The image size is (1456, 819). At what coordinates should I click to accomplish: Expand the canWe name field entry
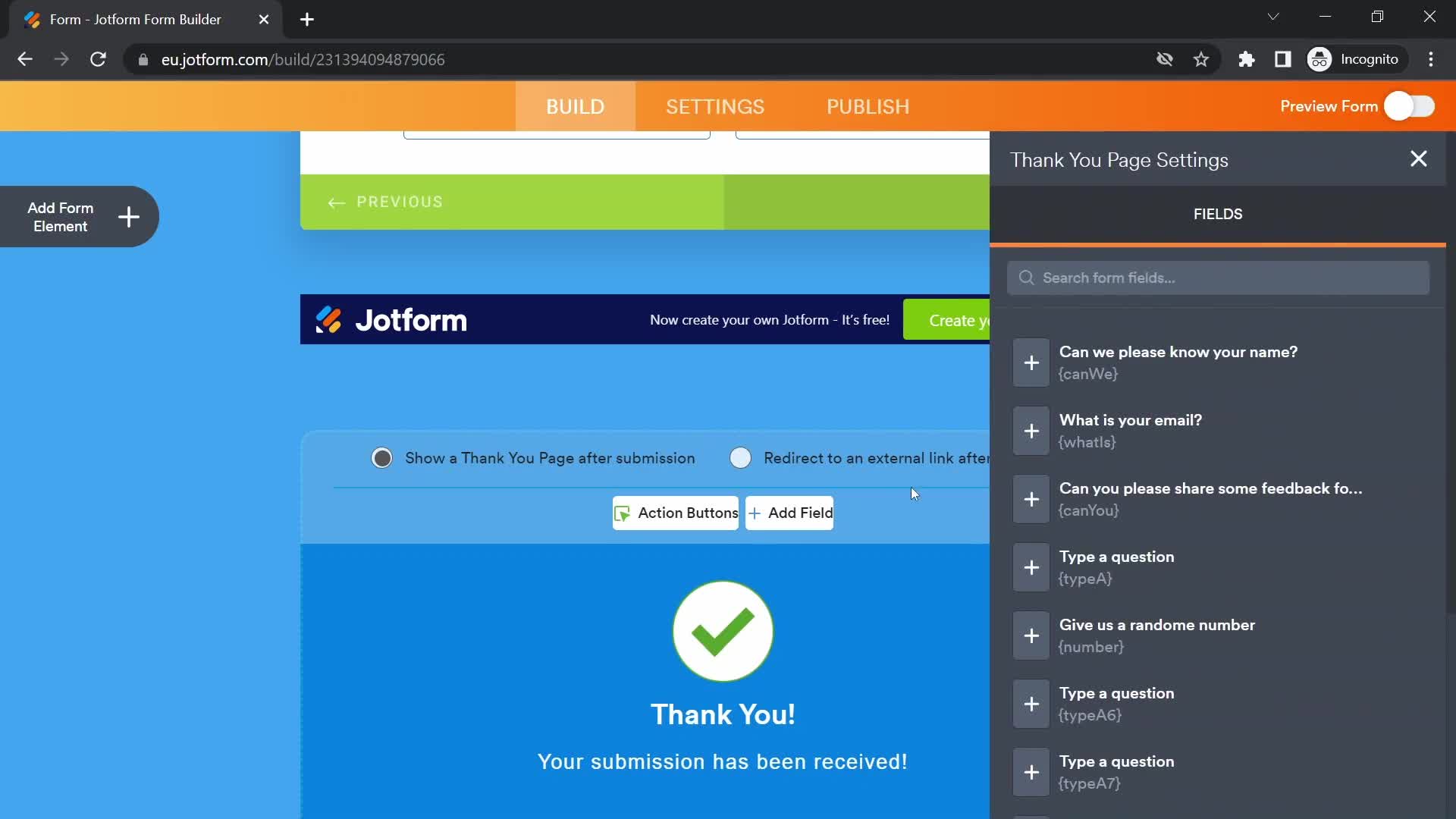click(x=1031, y=361)
